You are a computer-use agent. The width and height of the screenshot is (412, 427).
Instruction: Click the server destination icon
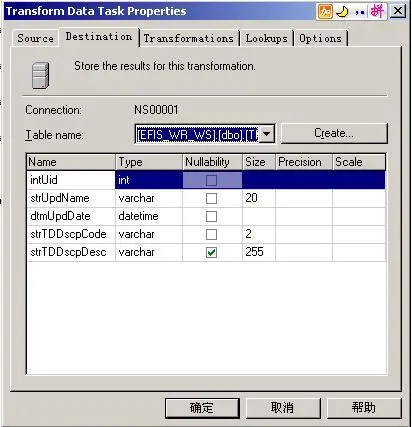point(41,76)
